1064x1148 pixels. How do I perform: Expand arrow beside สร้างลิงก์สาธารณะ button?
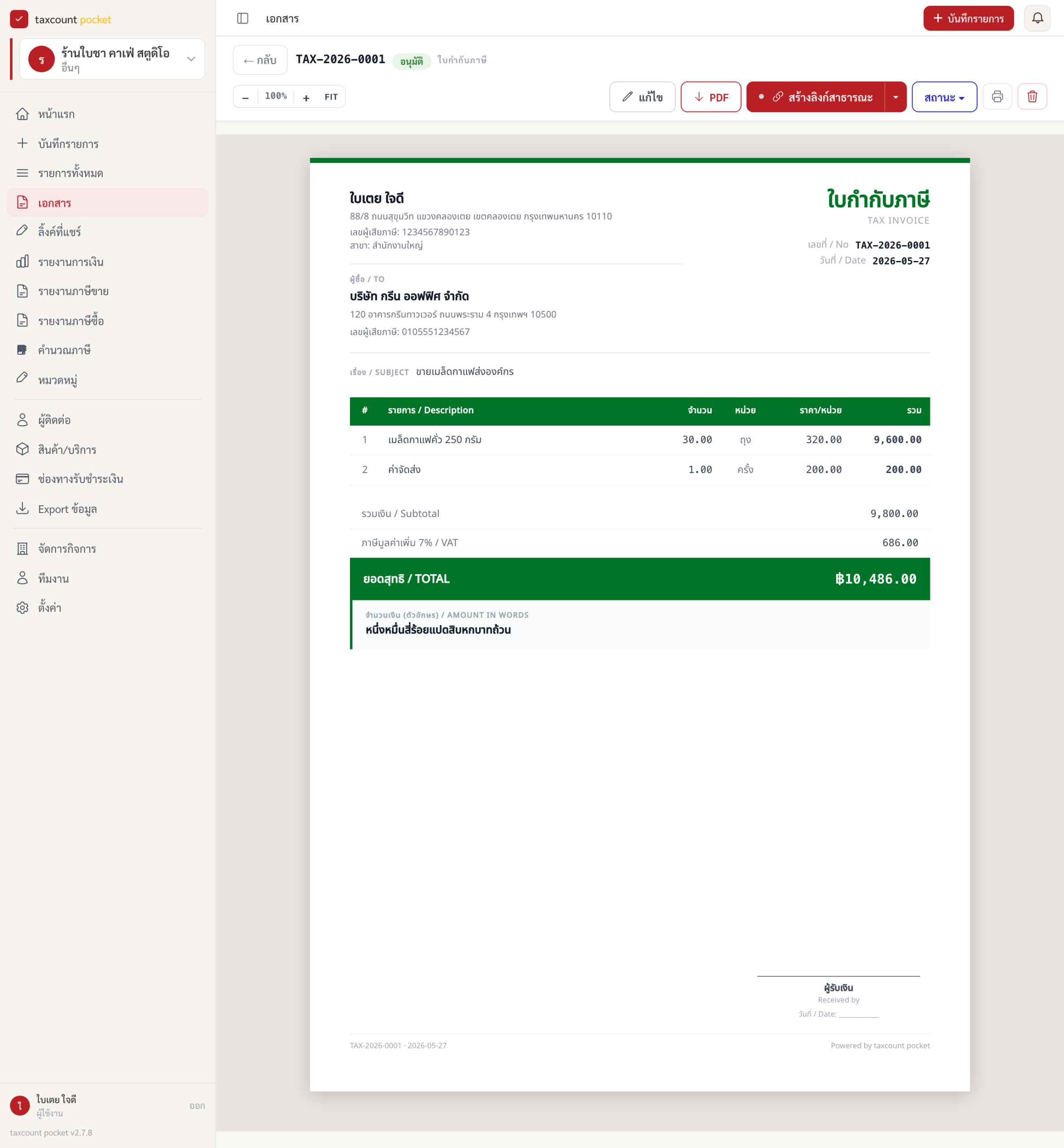pos(895,97)
